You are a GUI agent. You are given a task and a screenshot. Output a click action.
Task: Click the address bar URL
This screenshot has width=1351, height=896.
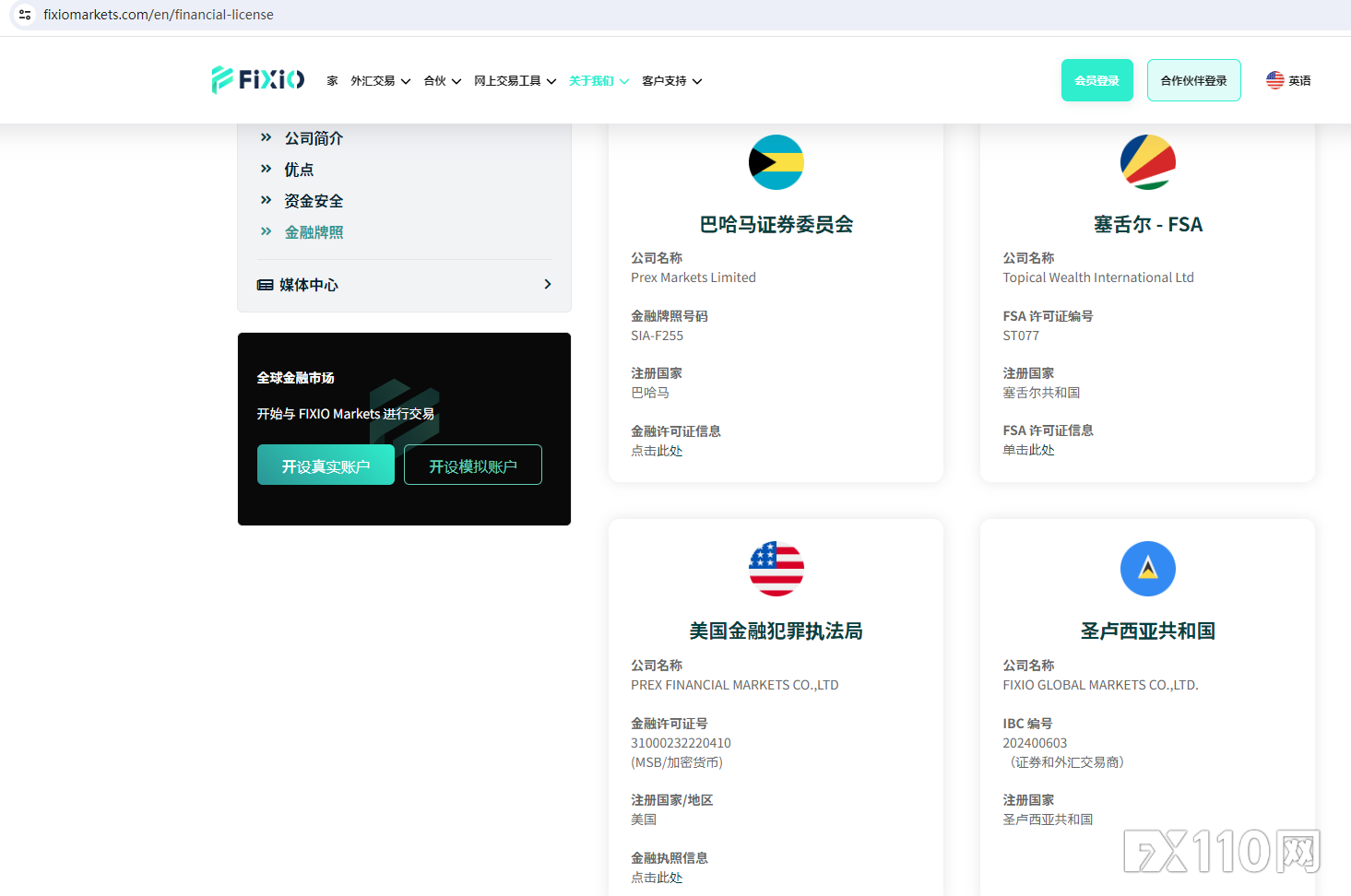159,15
